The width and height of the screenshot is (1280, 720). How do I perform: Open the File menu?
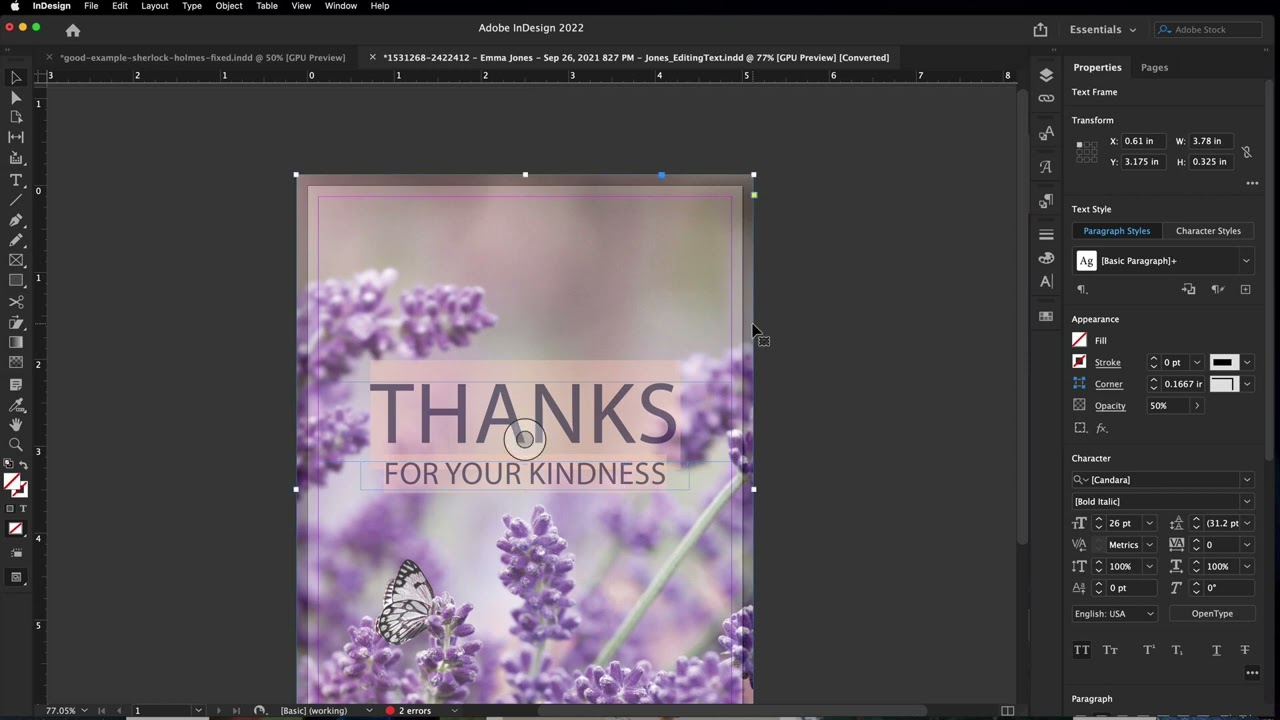click(91, 6)
